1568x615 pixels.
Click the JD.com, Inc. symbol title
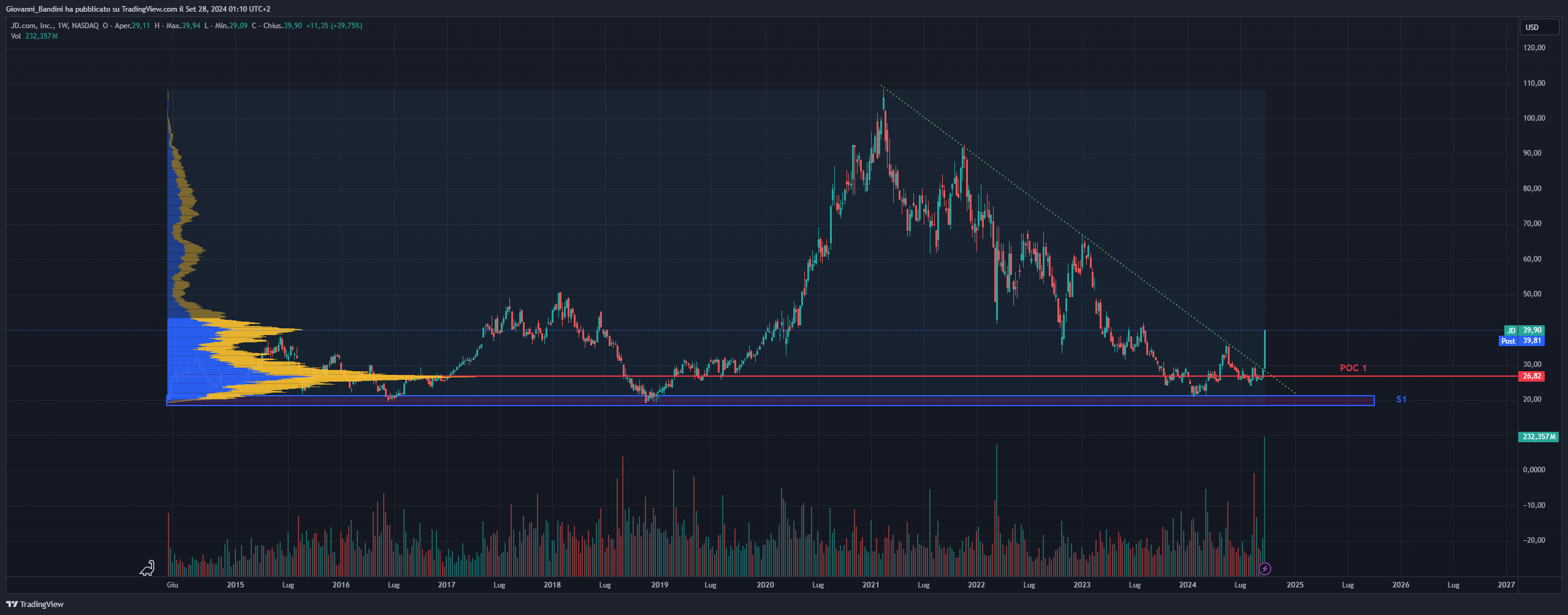(x=32, y=26)
